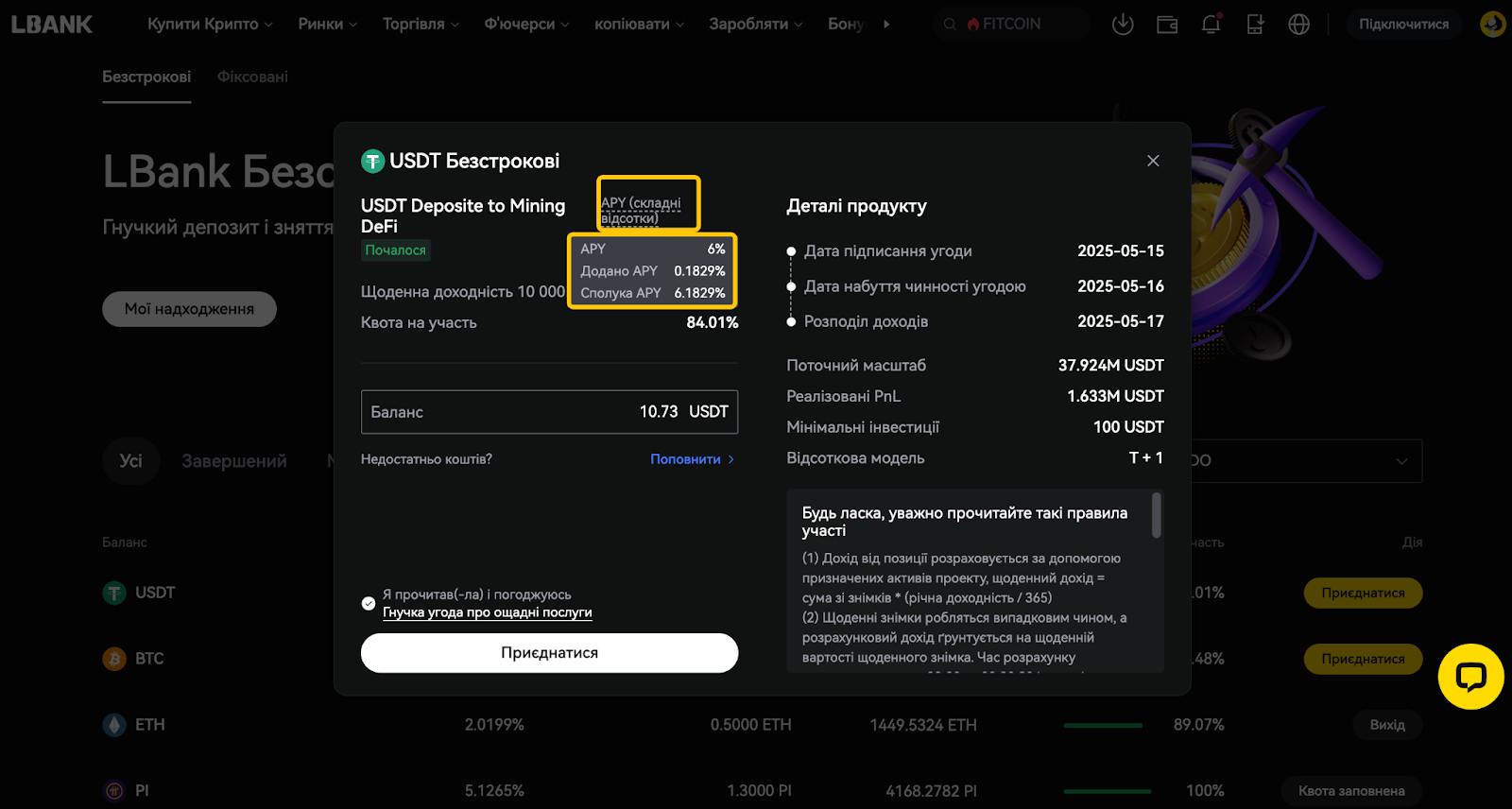The width and height of the screenshot is (1512, 809).
Task: Untick the agreement checkbox in the dialog
Action: (369, 603)
